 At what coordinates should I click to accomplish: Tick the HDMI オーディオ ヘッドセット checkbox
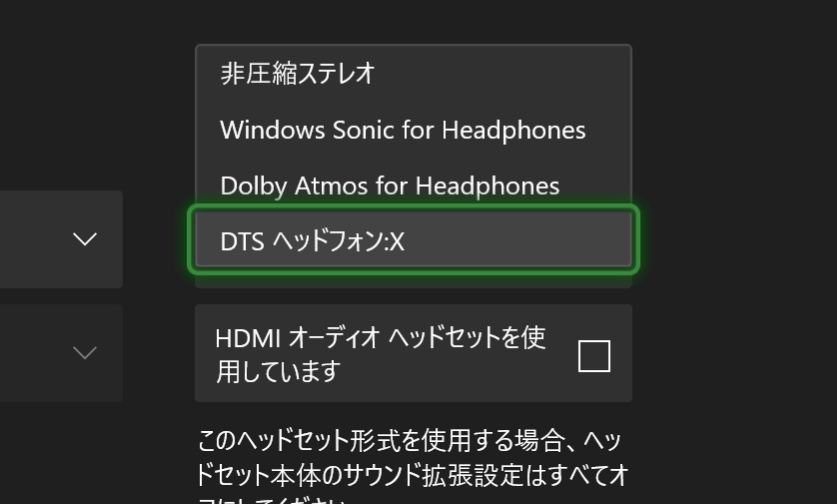tap(594, 356)
